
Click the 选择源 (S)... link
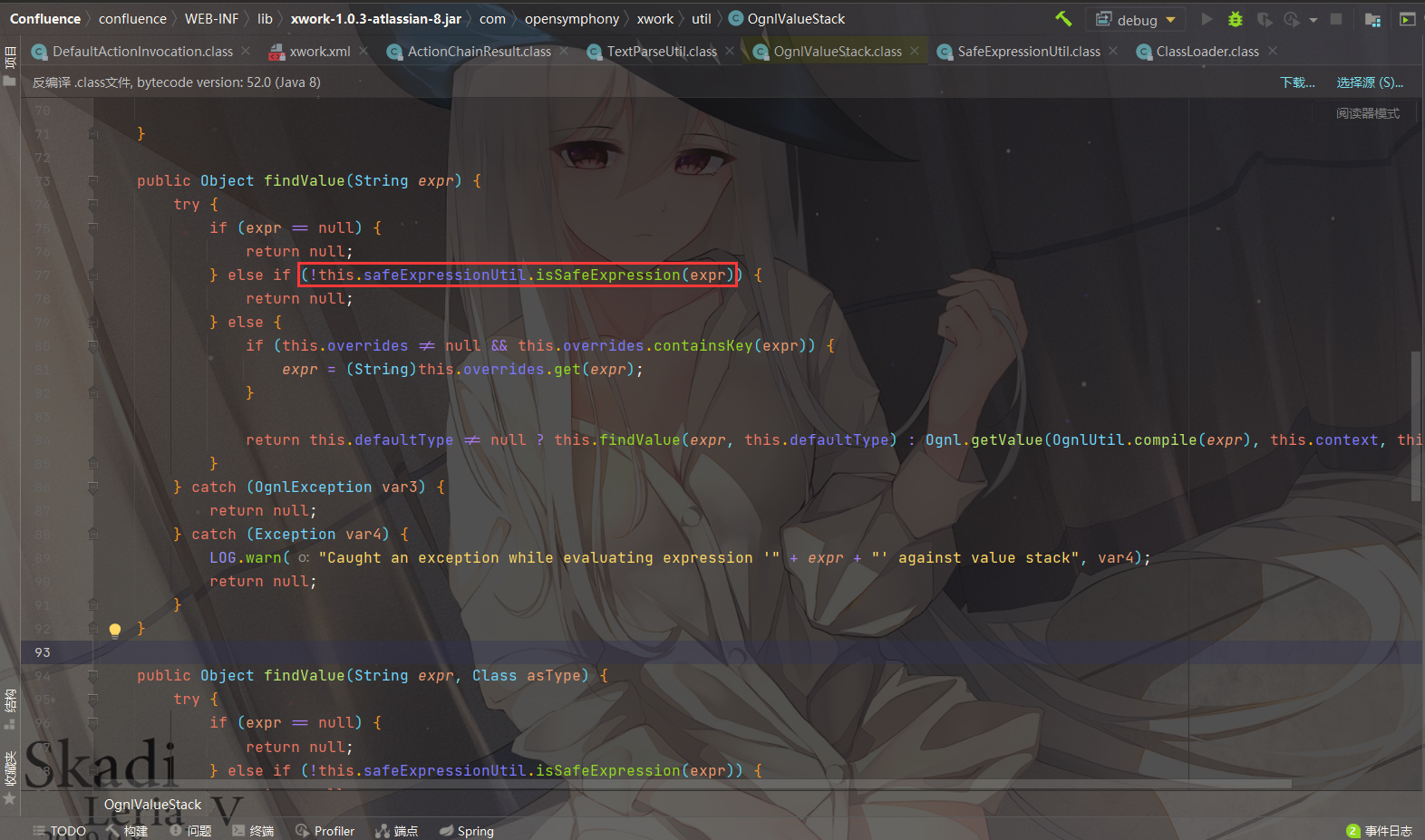(1370, 82)
